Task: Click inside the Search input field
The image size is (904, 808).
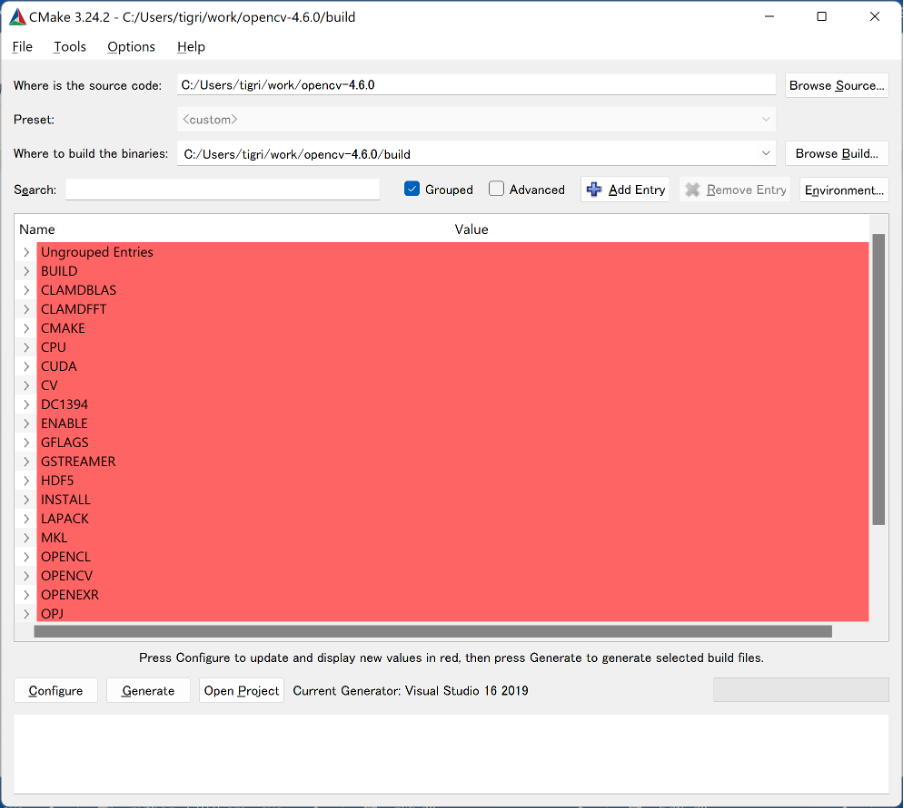Action: (x=222, y=189)
